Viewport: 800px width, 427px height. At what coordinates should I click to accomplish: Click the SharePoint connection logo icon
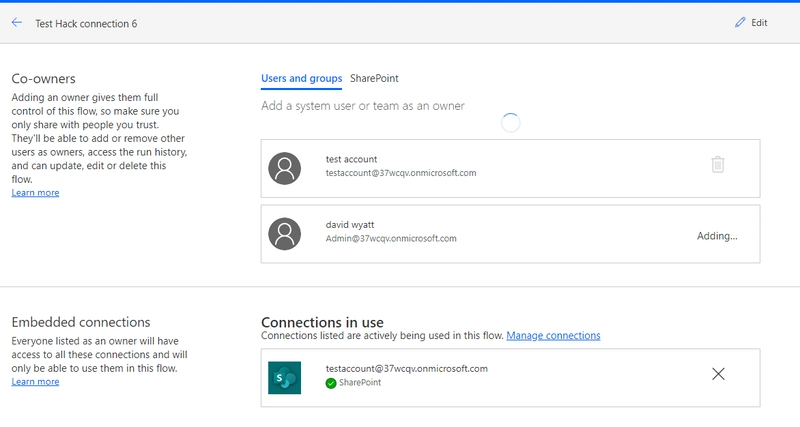point(285,377)
